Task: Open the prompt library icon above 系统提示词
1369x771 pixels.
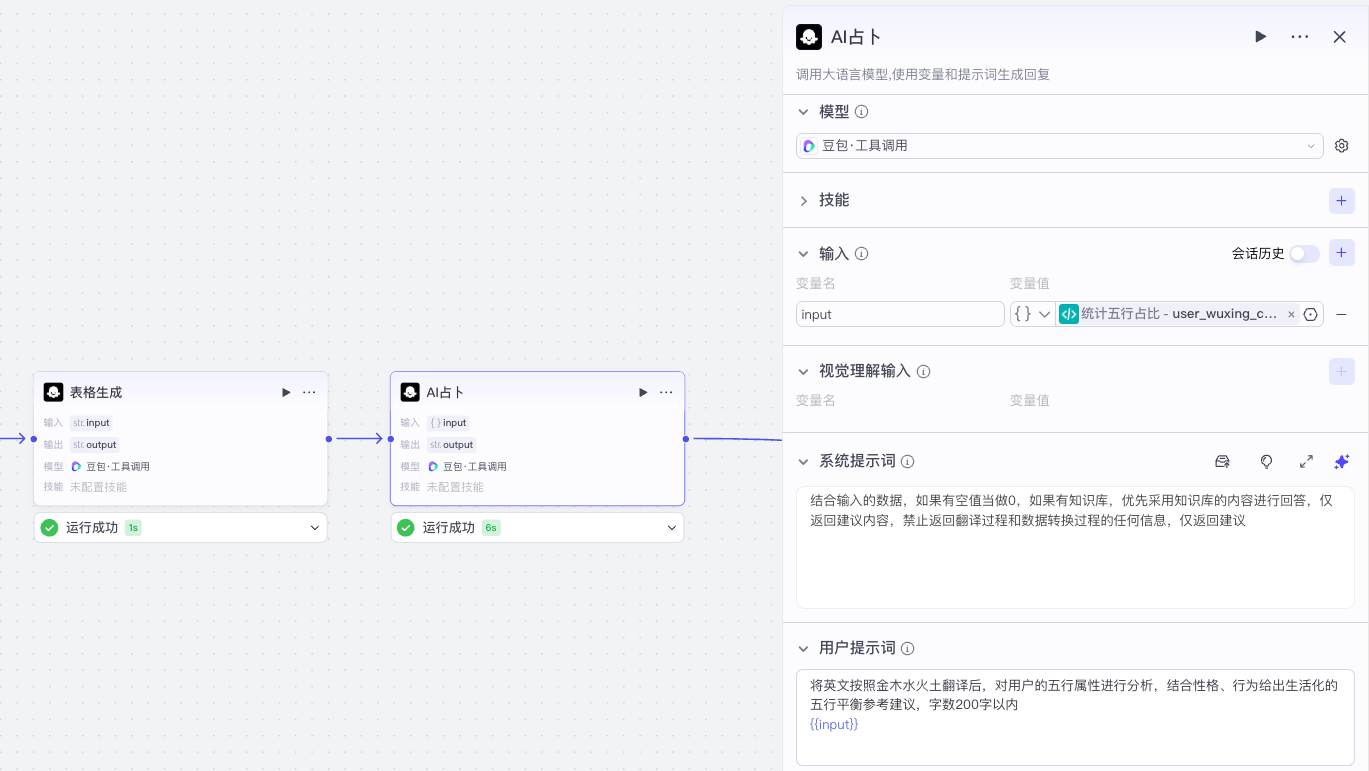Action: (1222, 461)
